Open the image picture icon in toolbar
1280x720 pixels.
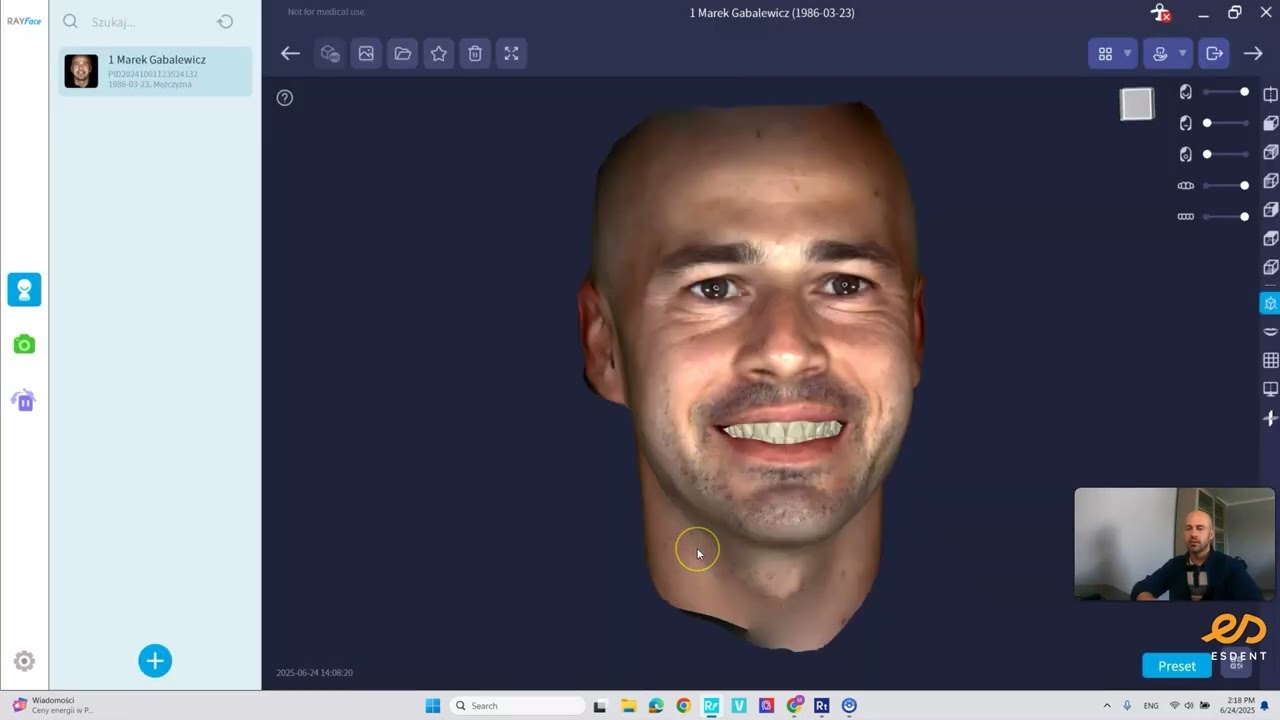[366, 54]
